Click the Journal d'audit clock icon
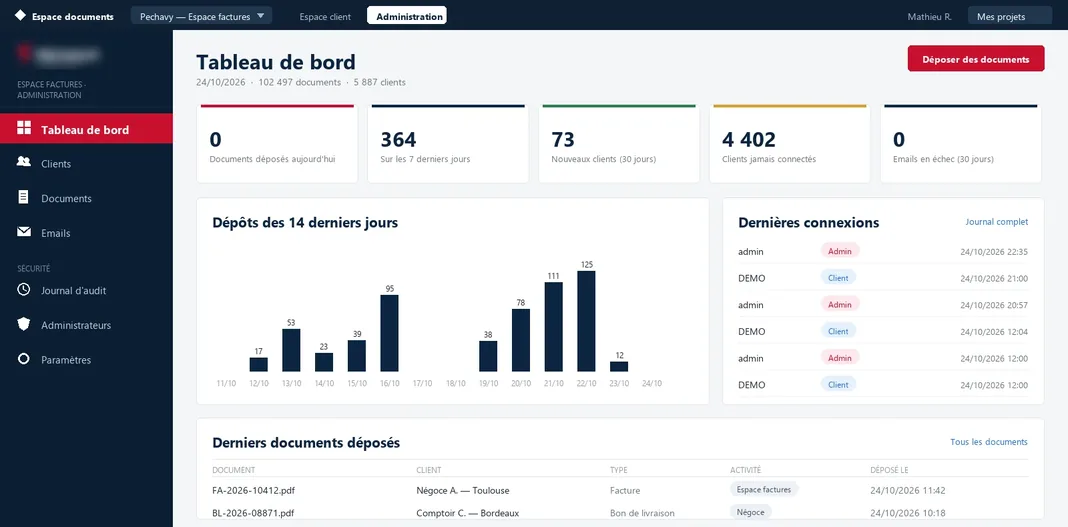1068x527 pixels. pyautogui.click(x=24, y=289)
